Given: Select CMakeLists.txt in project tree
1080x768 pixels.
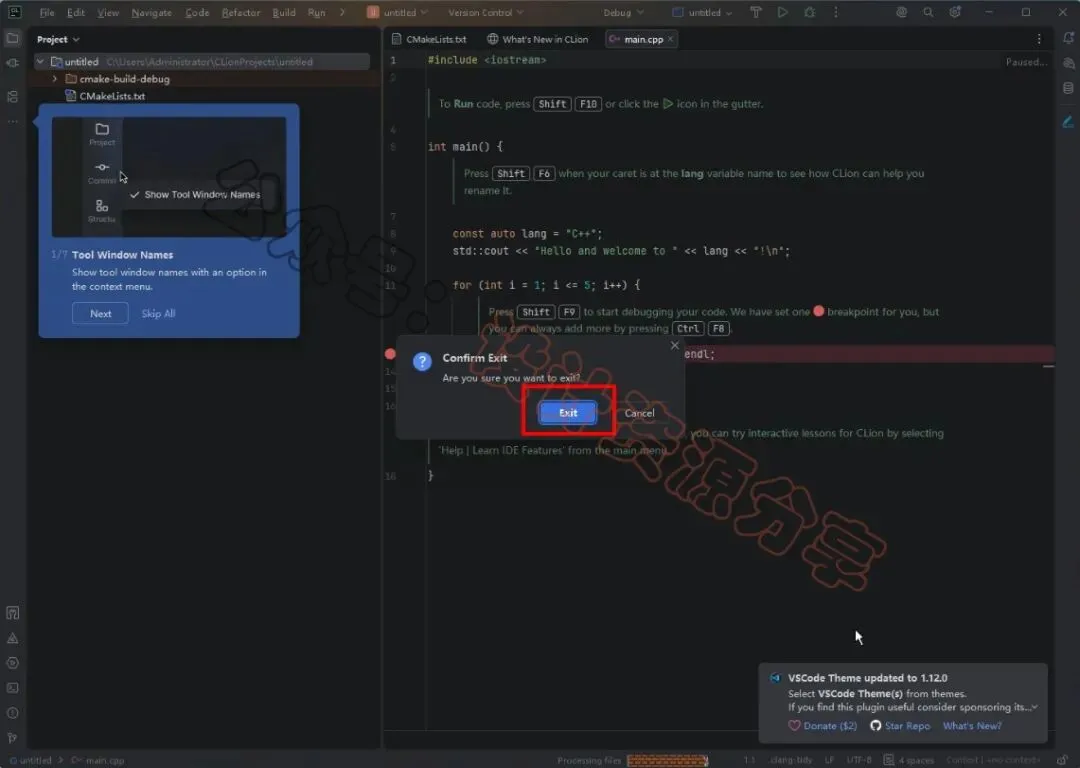Looking at the screenshot, I should point(112,96).
